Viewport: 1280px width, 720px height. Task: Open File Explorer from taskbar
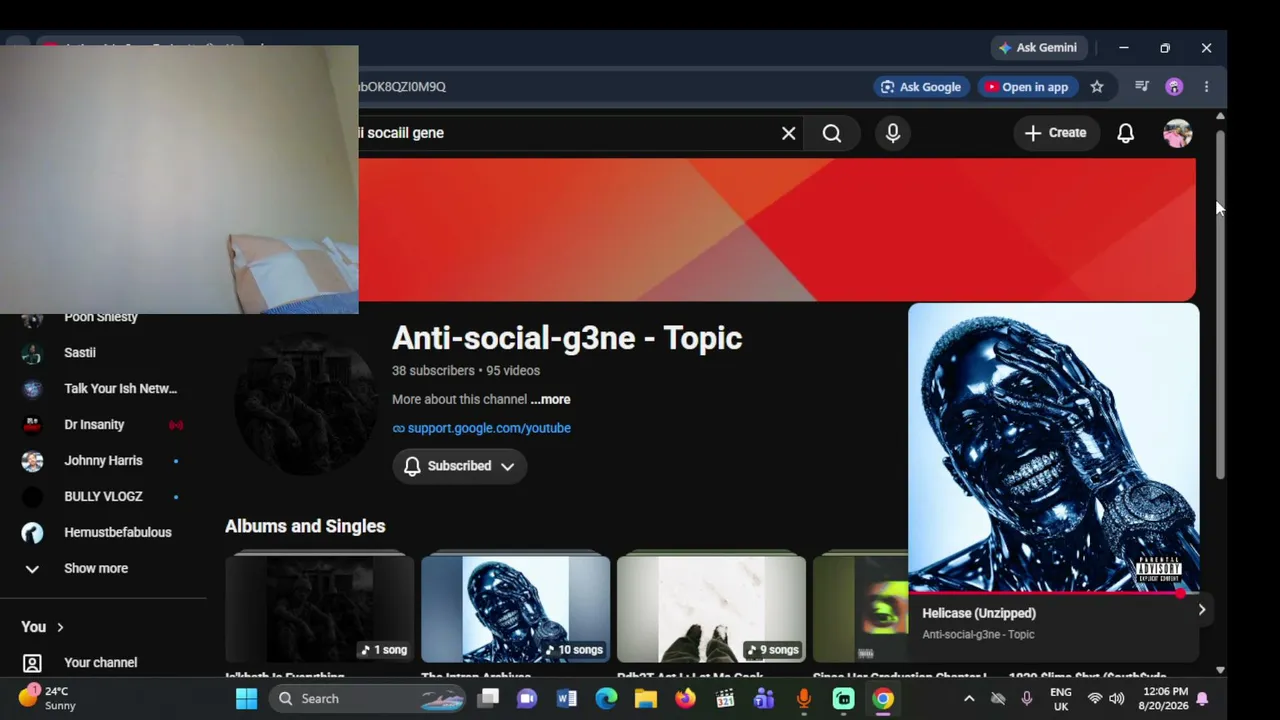point(645,699)
